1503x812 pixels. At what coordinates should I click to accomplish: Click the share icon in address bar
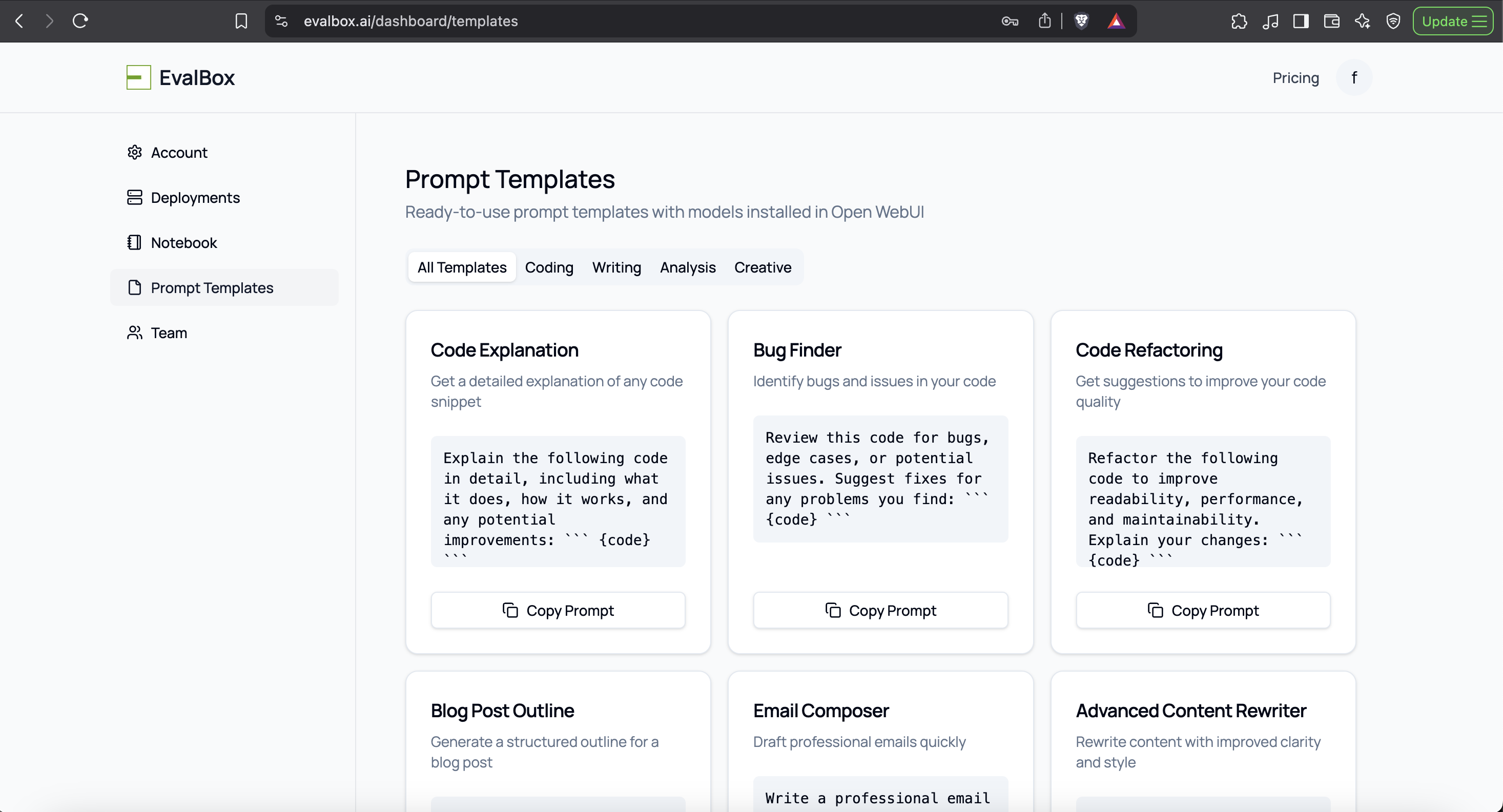point(1044,21)
